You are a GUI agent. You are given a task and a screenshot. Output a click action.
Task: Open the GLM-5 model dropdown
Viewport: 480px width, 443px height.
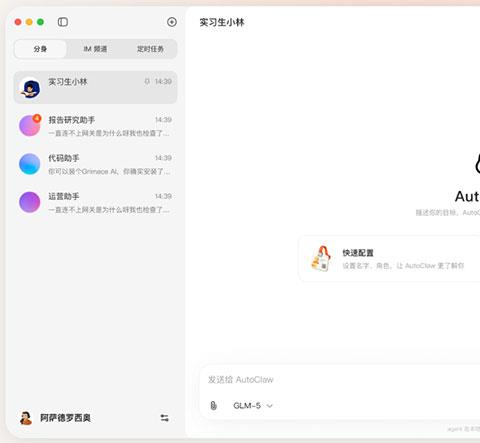253,406
